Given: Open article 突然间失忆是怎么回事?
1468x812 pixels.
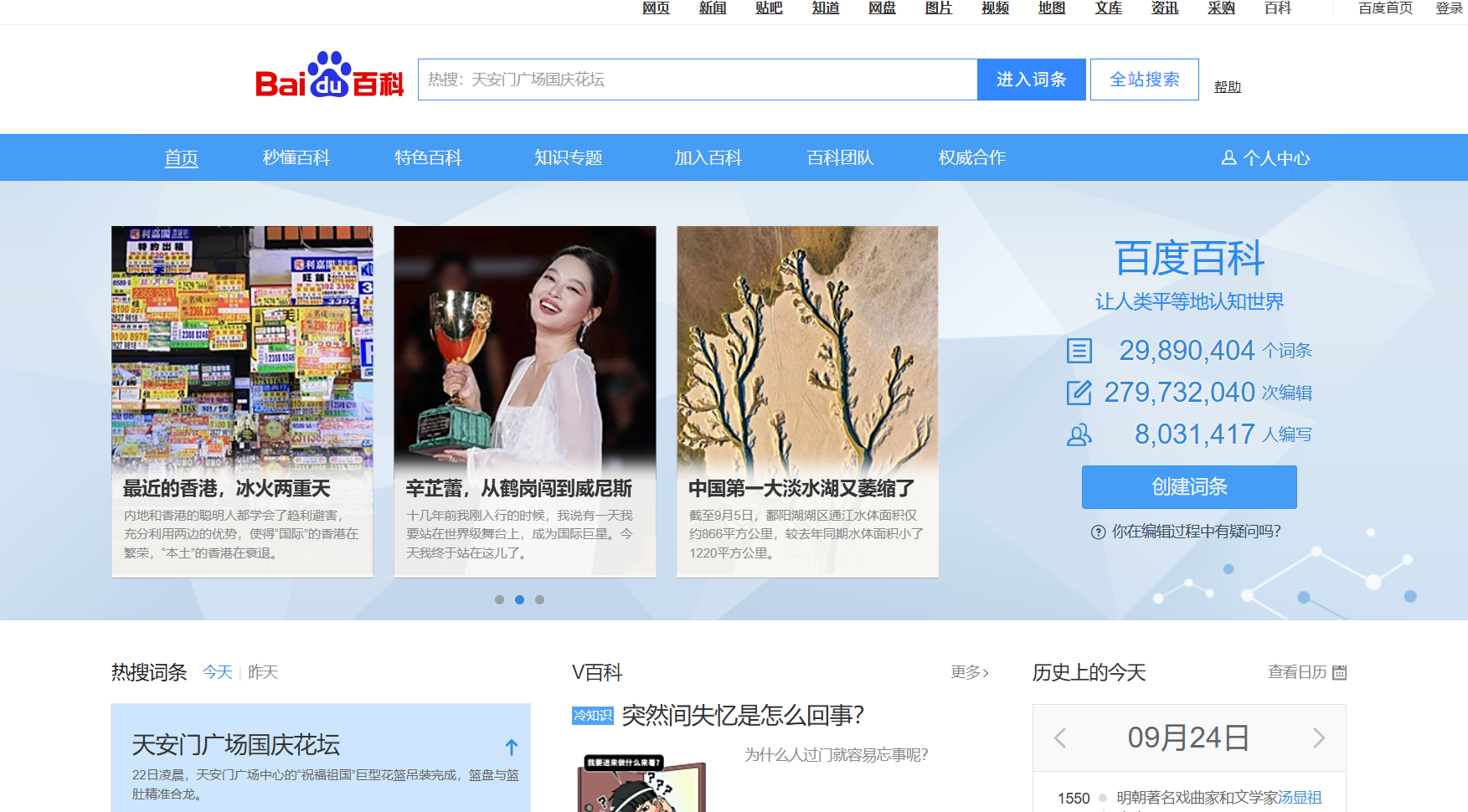Looking at the screenshot, I should [x=744, y=715].
